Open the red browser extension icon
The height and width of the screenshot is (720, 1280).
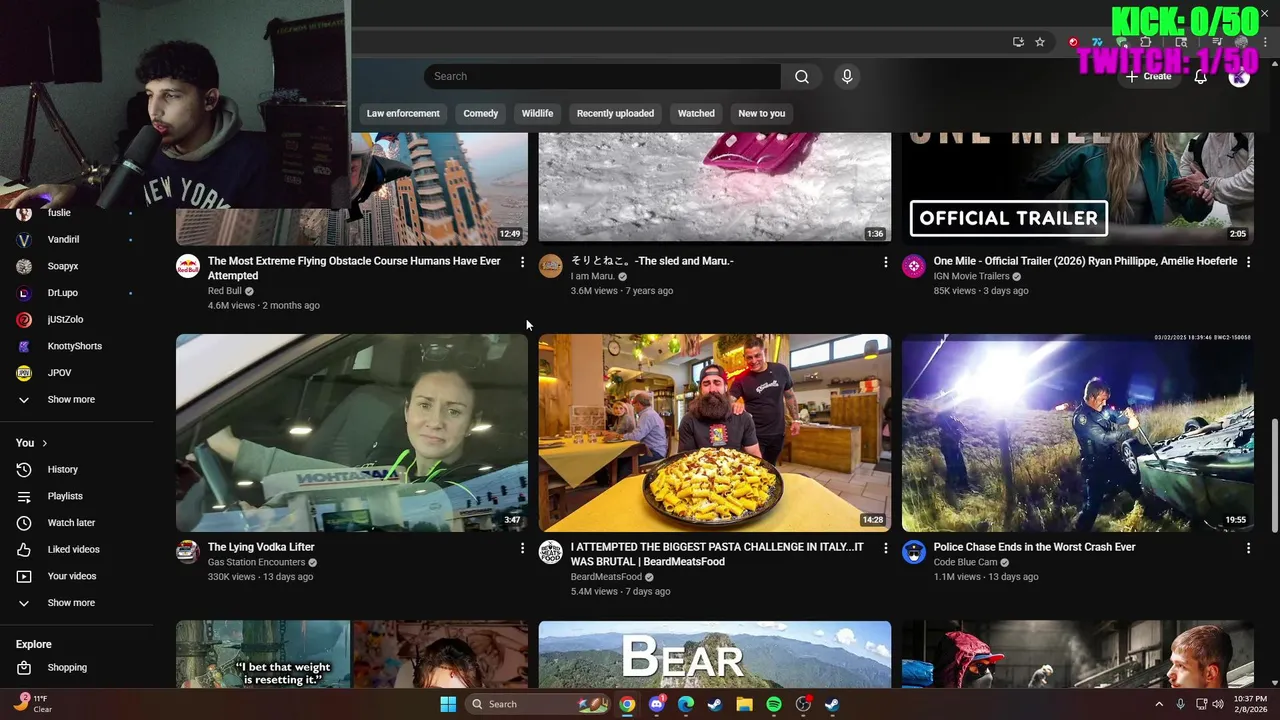1073,42
